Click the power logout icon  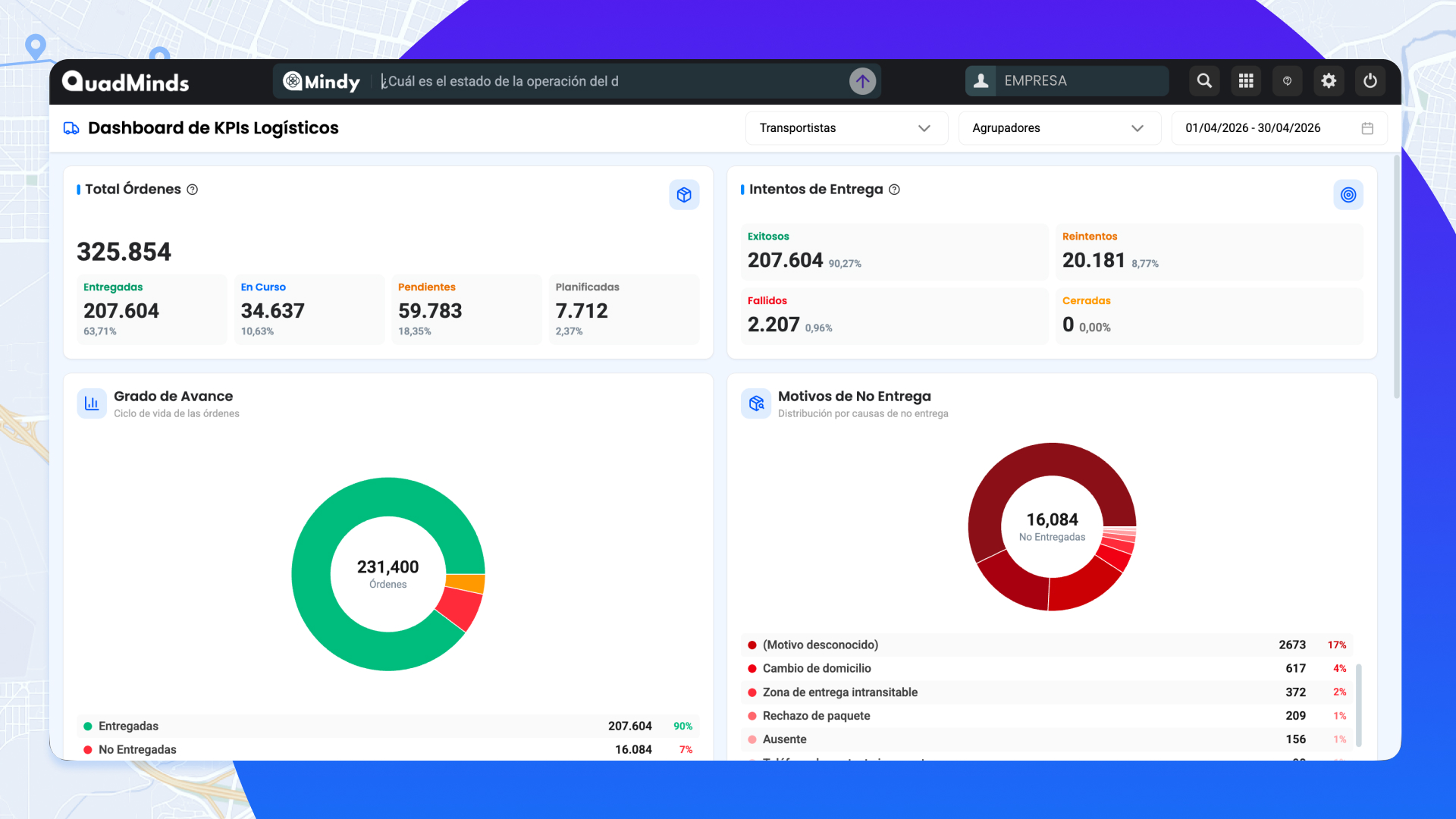tap(1370, 81)
